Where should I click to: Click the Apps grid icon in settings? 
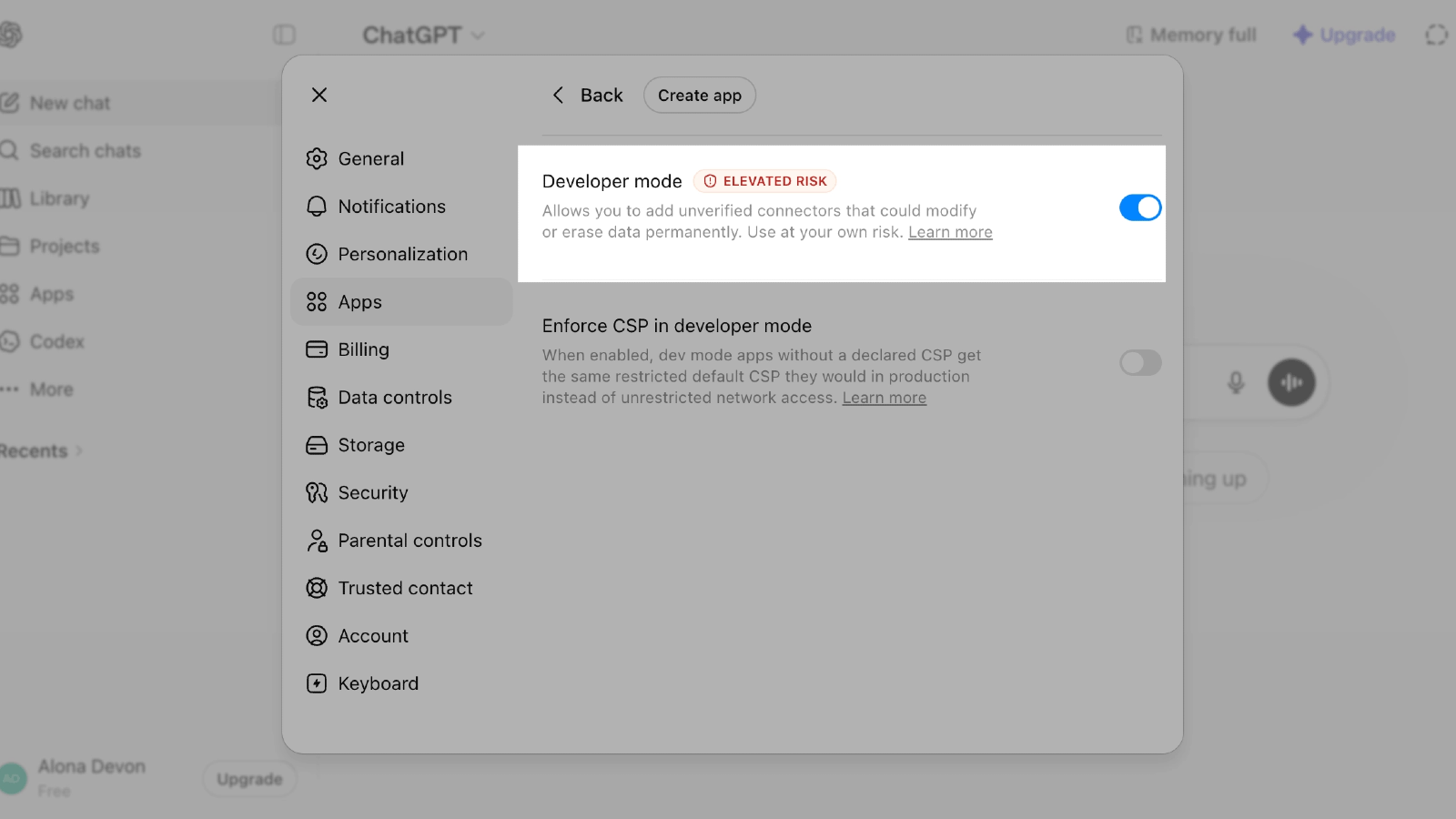pos(317,302)
